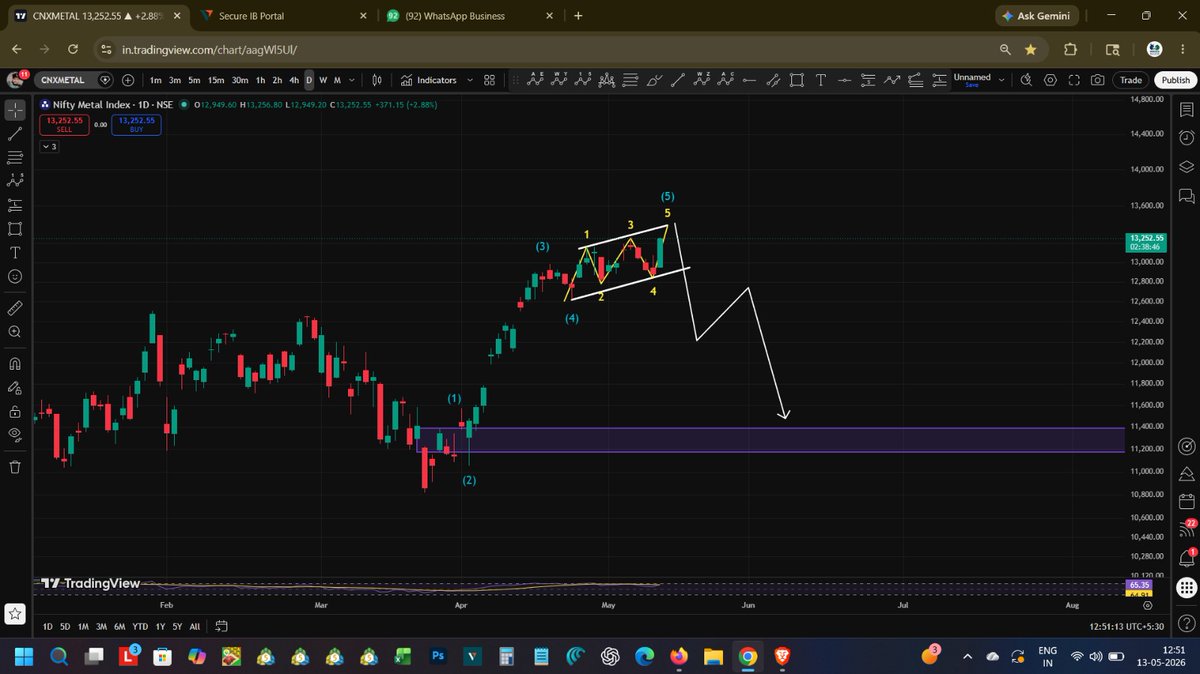Select the geometric shapes tool in sidebar
The width and height of the screenshot is (1200, 674).
pos(15,229)
